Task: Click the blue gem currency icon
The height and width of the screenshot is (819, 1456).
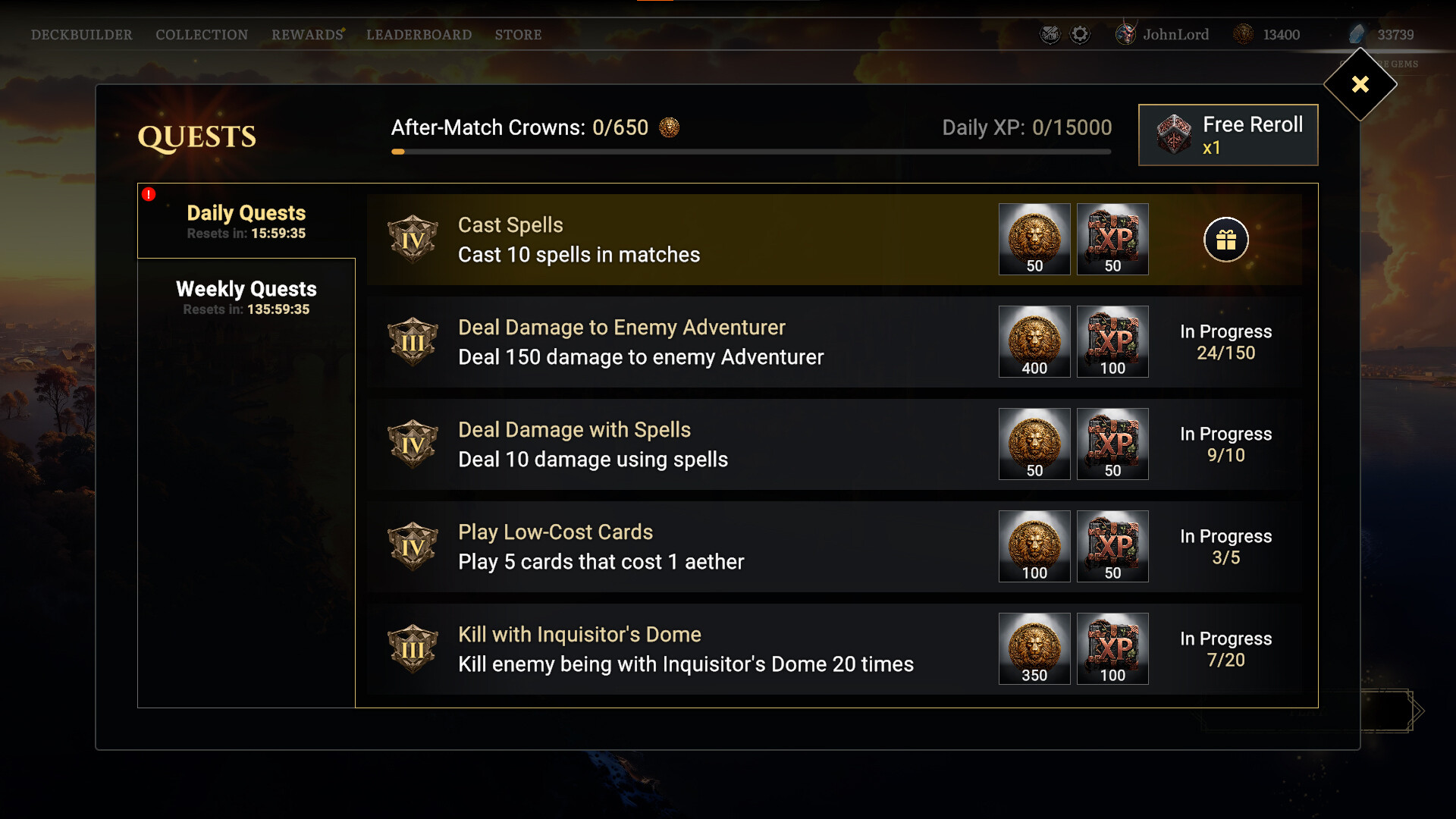Action: 1357,34
